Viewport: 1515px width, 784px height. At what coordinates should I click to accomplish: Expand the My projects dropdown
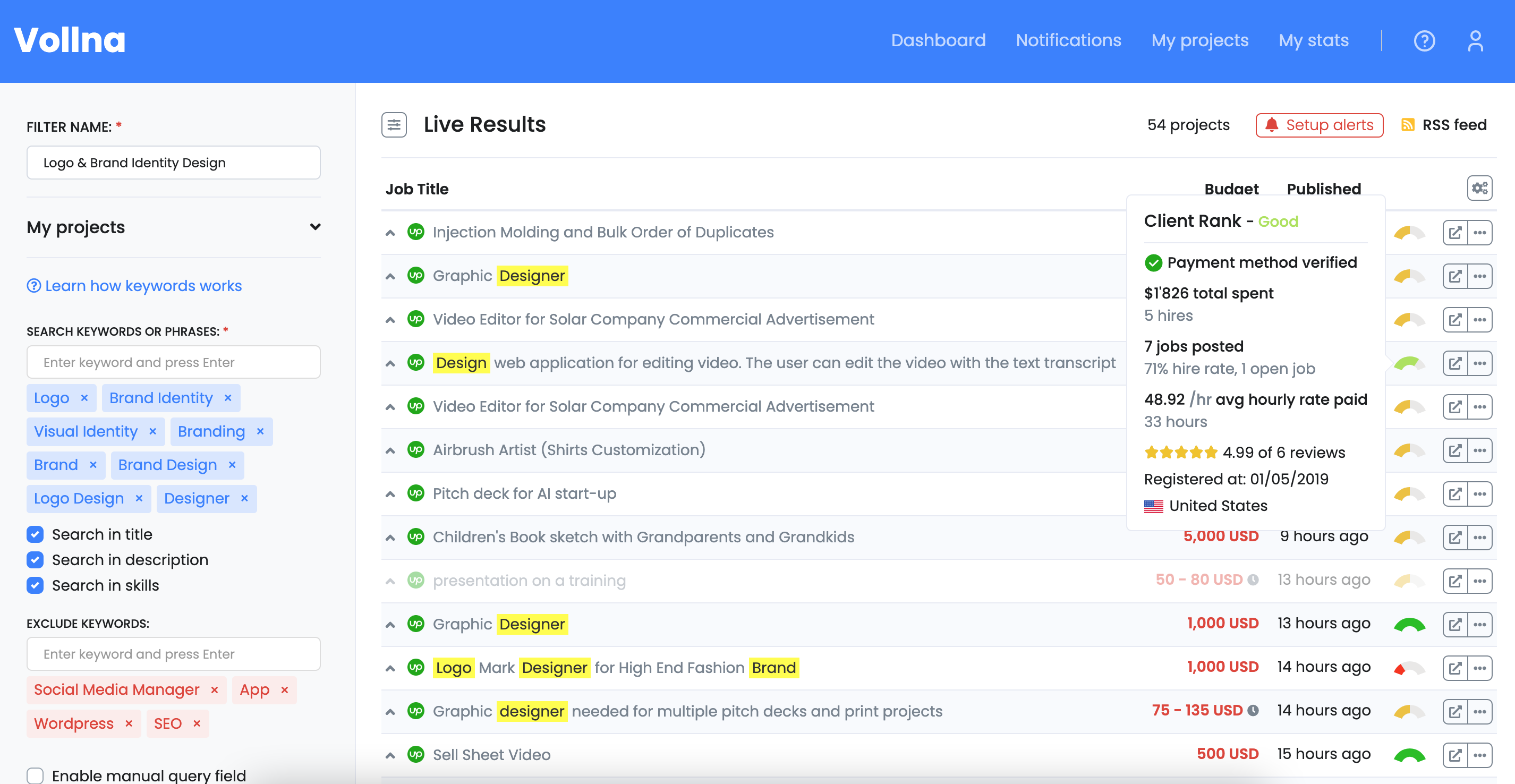[x=315, y=227]
